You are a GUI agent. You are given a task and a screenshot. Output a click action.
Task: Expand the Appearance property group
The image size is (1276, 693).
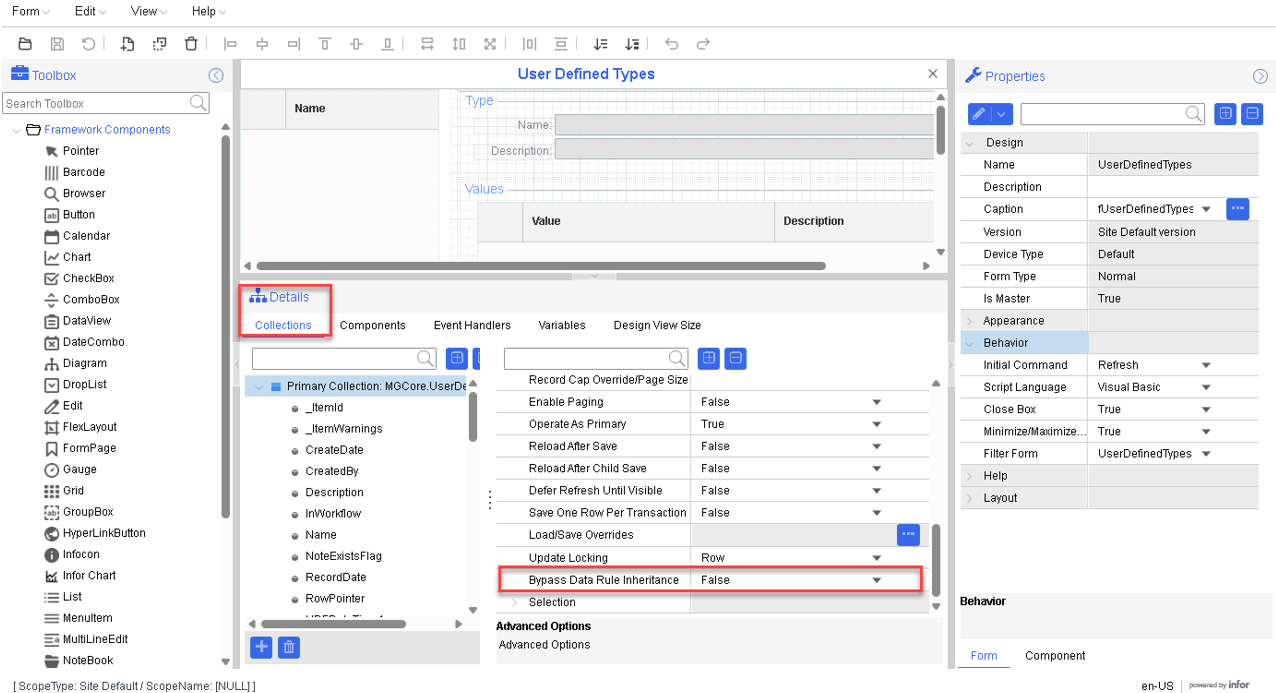pos(969,321)
